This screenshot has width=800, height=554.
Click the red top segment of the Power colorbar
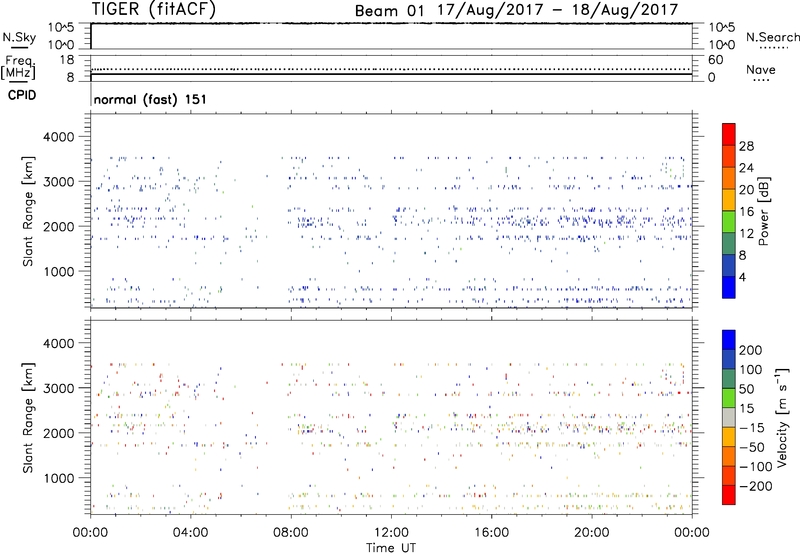[729, 134]
